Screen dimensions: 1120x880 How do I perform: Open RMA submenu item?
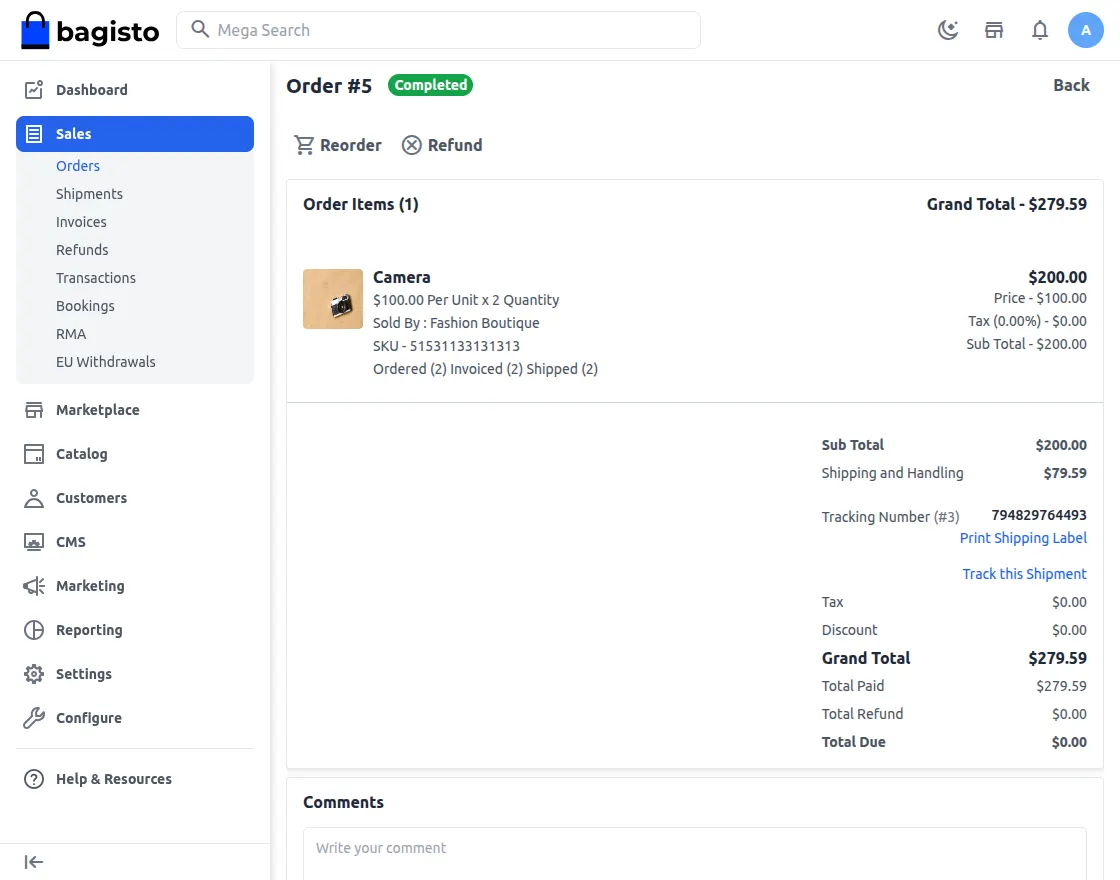tap(71, 334)
